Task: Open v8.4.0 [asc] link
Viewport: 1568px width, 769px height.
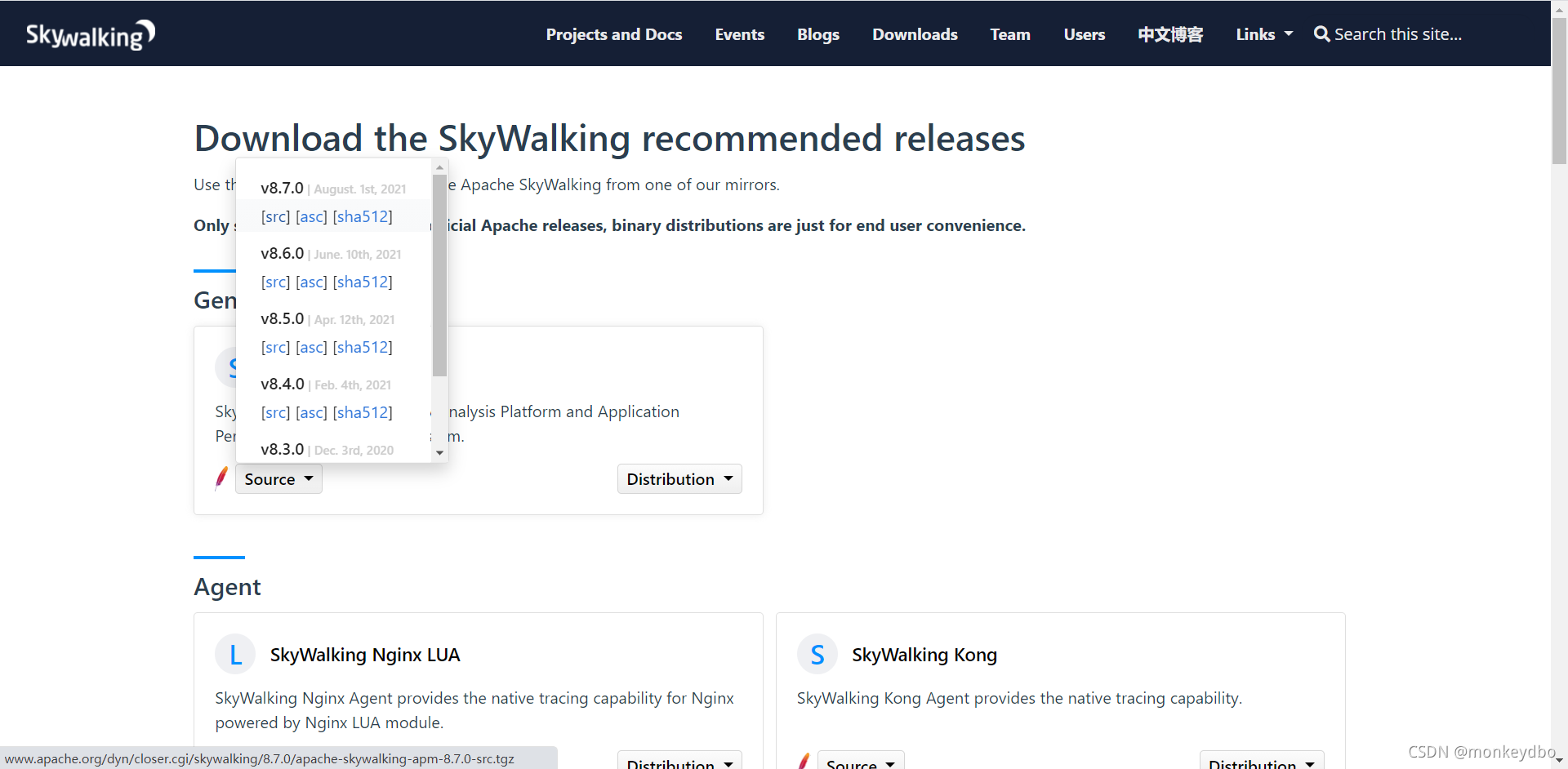Action: pyautogui.click(x=311, y=412)
